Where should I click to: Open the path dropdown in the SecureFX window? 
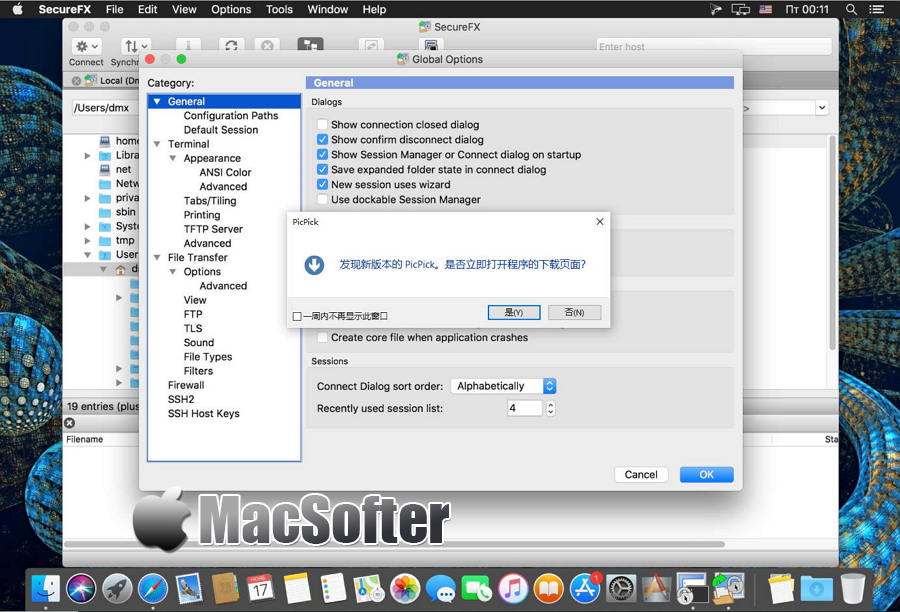click(822, 107)
